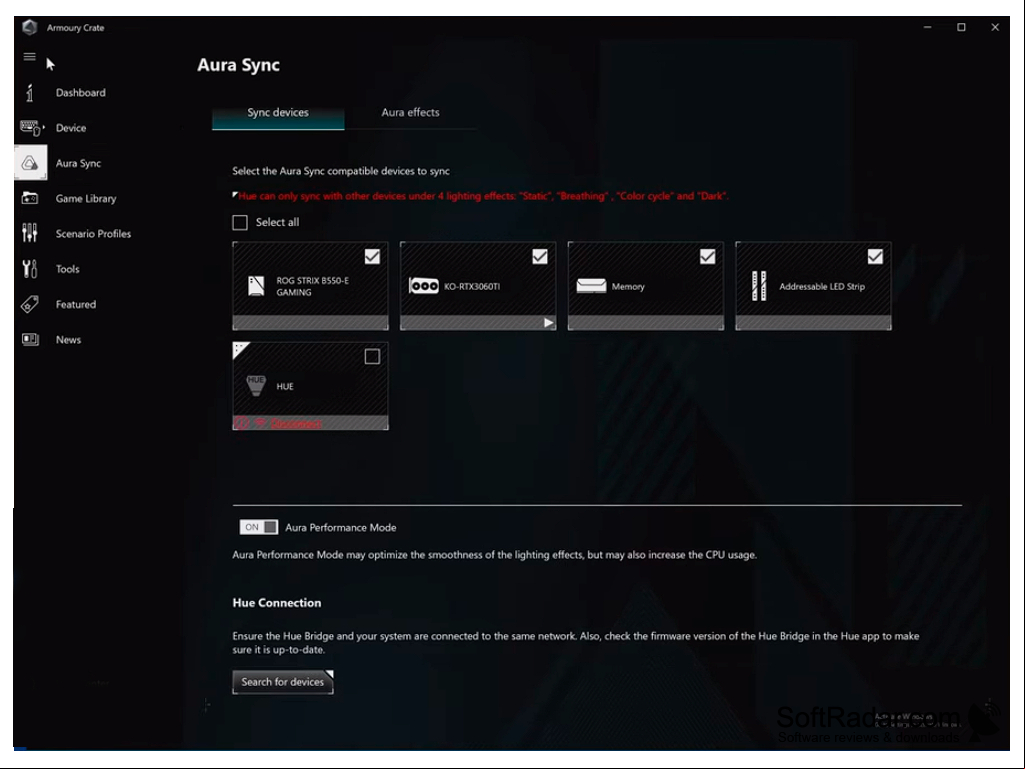The height and width of the screenshot is (769, 1025).
Task: Click the Hue Connection heading
Action: click(277, 602)
